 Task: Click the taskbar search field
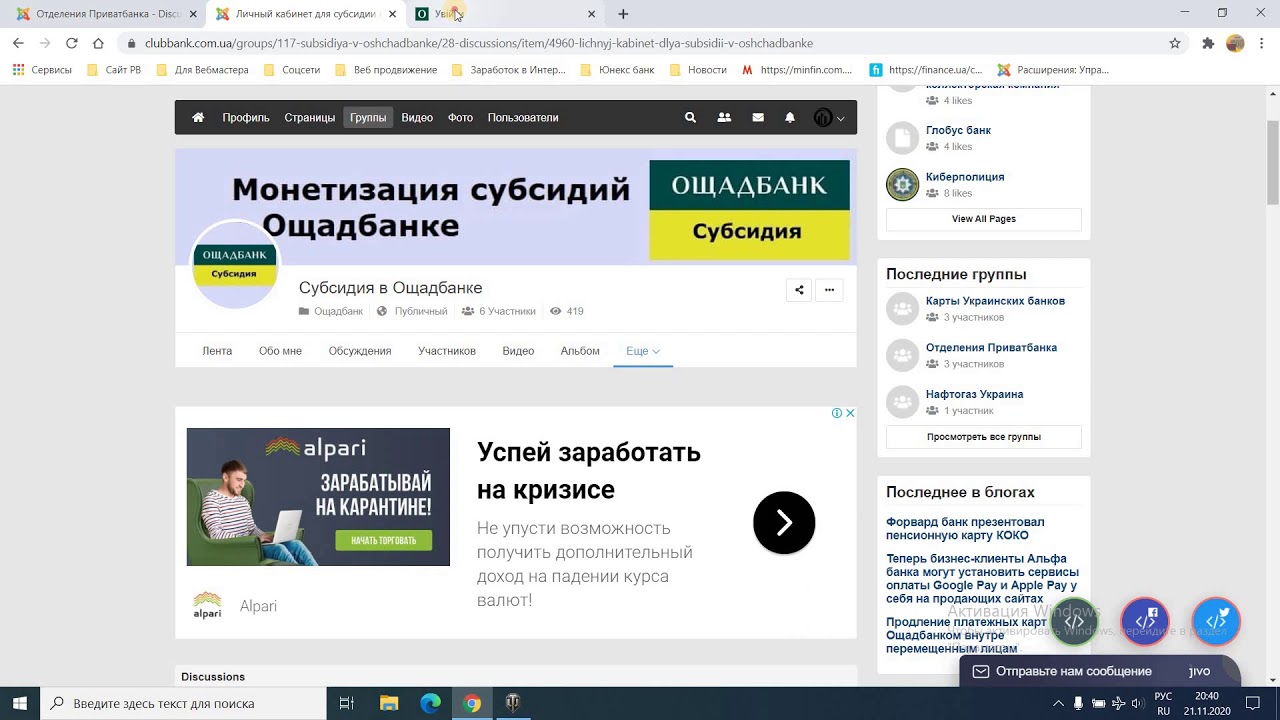184,703
